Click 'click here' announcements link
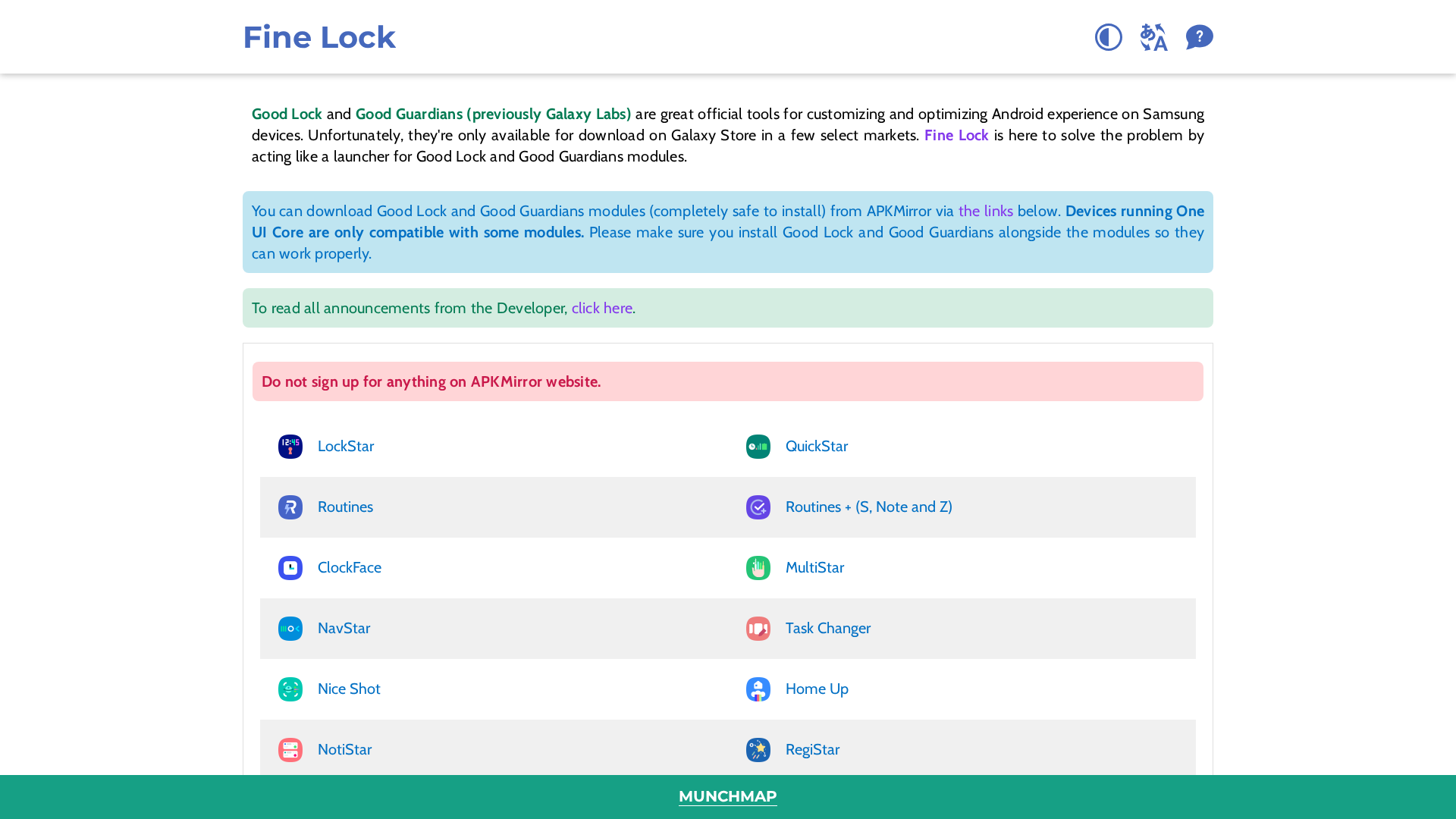Screen dimensions: 1456x819 tap(602, 308)
